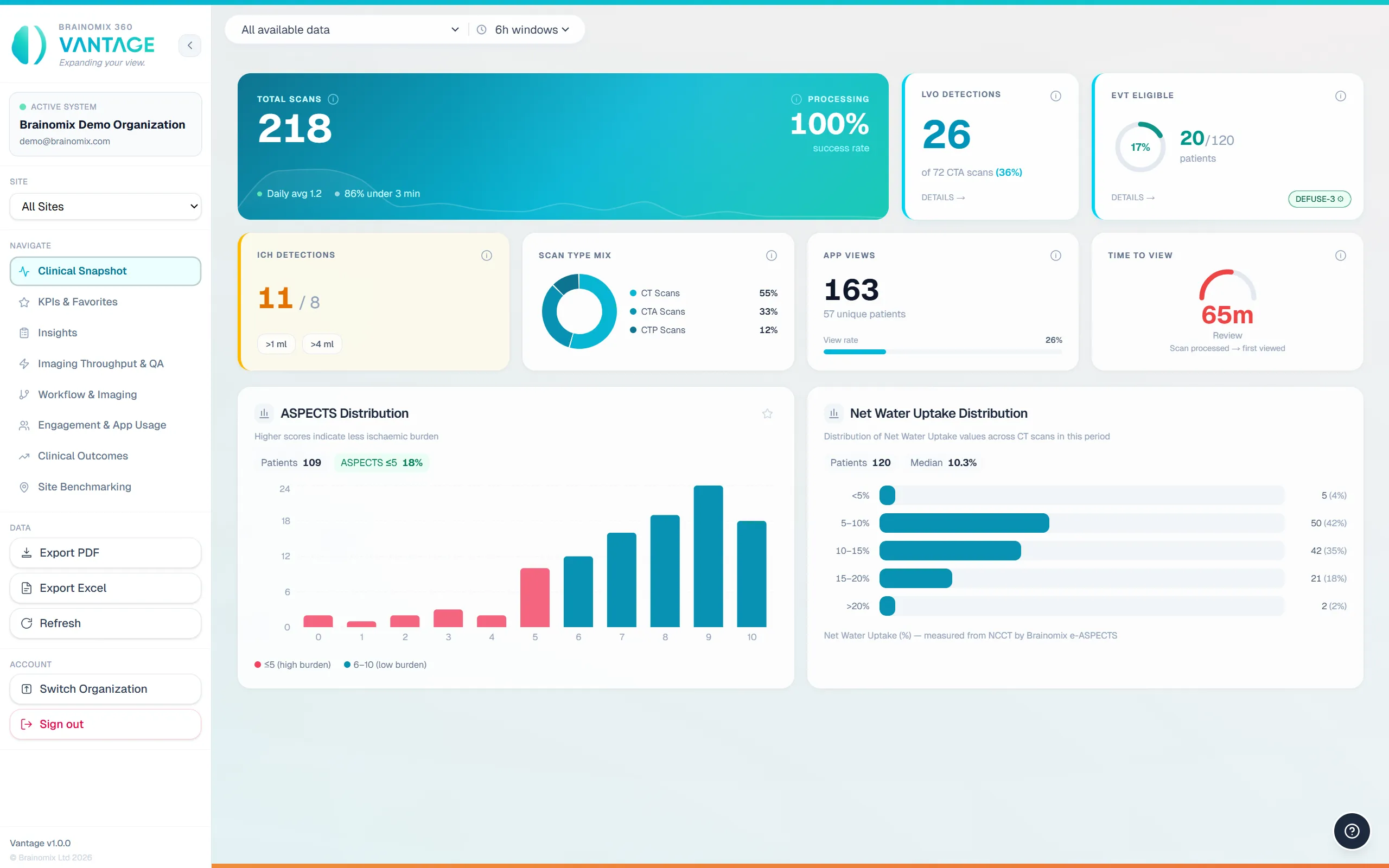The image size is (1389, 868).
Task: Sign out of the account
Action: pos(106,724)
